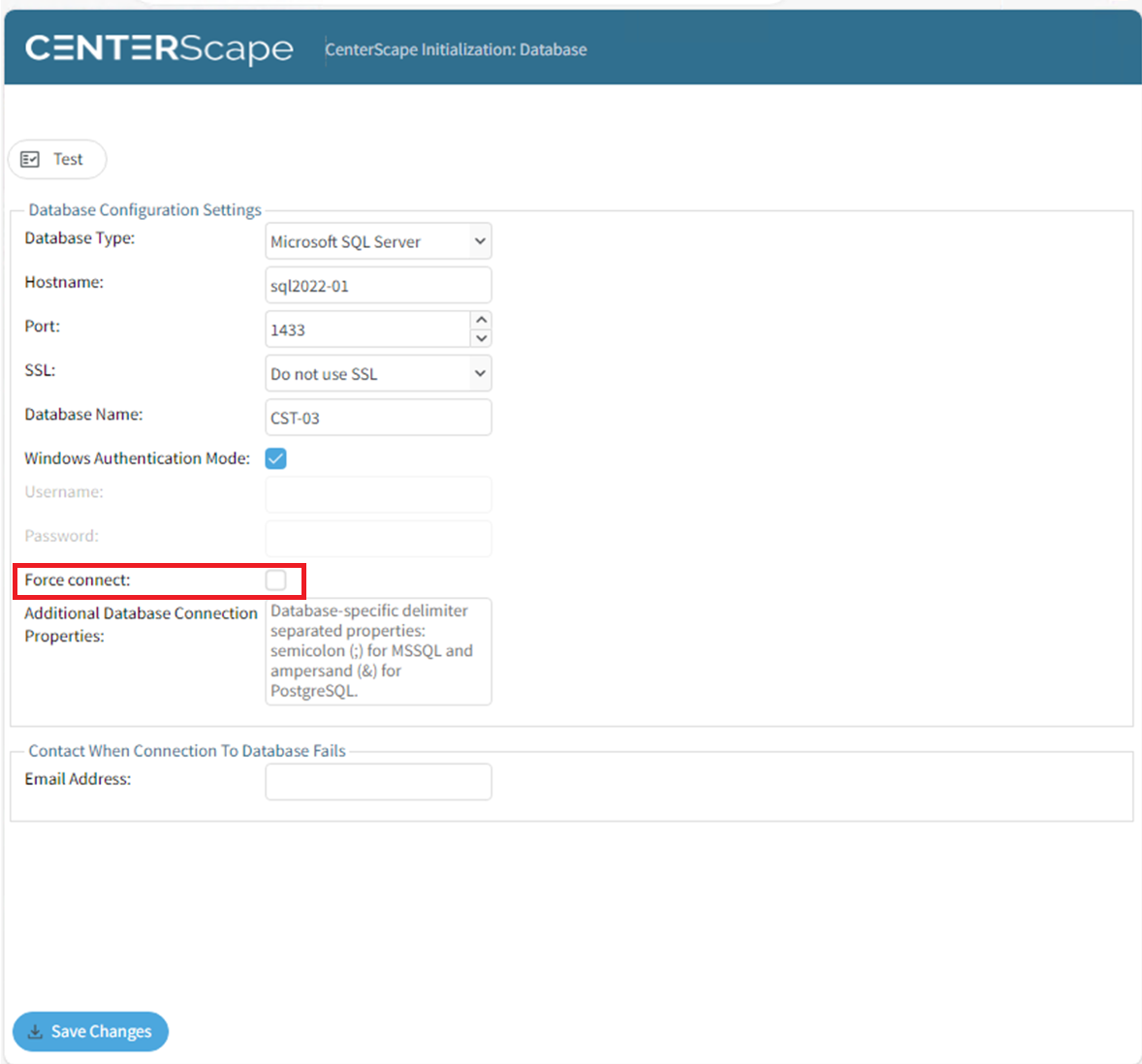
Task: Click the Password input field
Action: tap(378, 539)
